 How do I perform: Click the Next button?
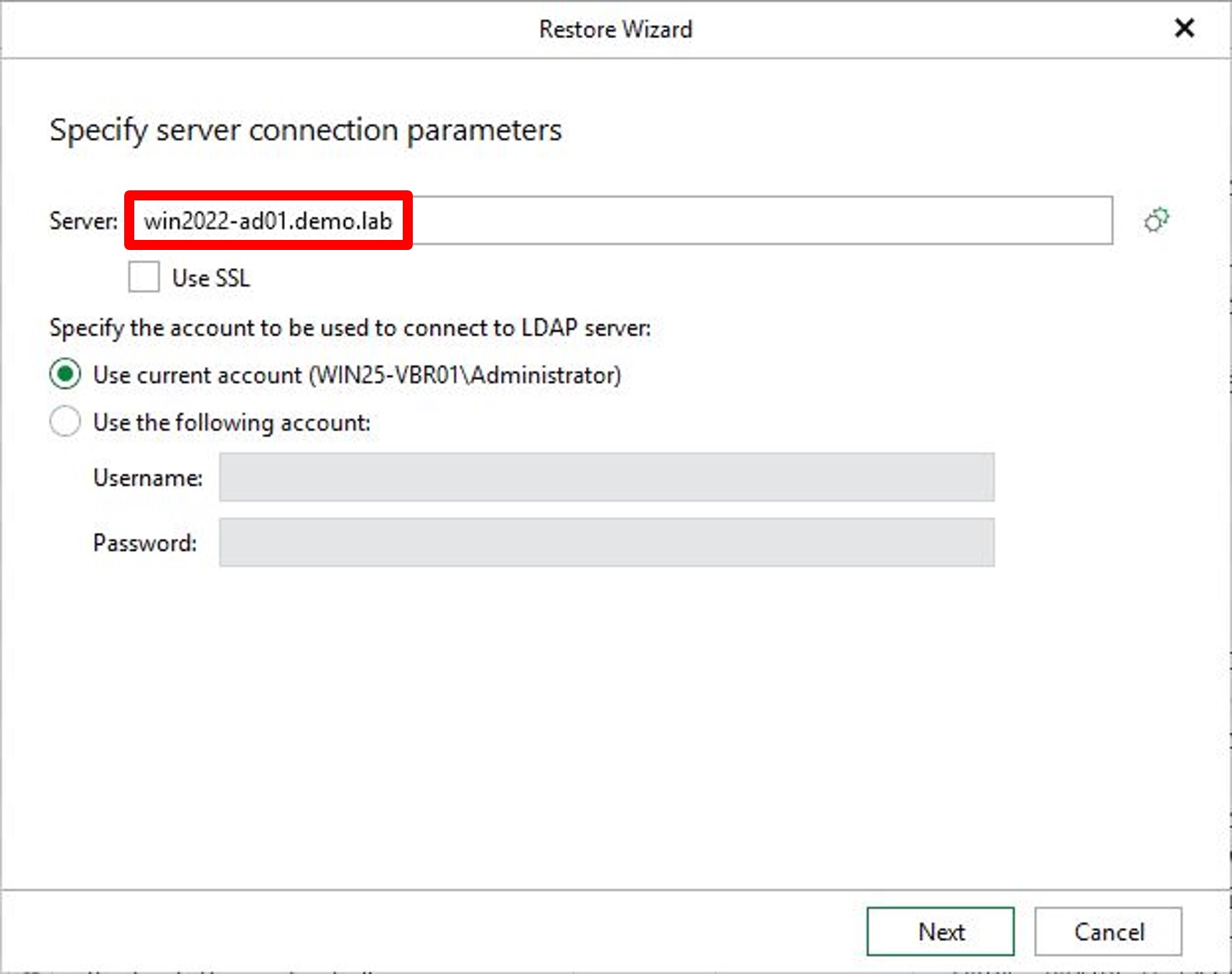click(941, 932)
